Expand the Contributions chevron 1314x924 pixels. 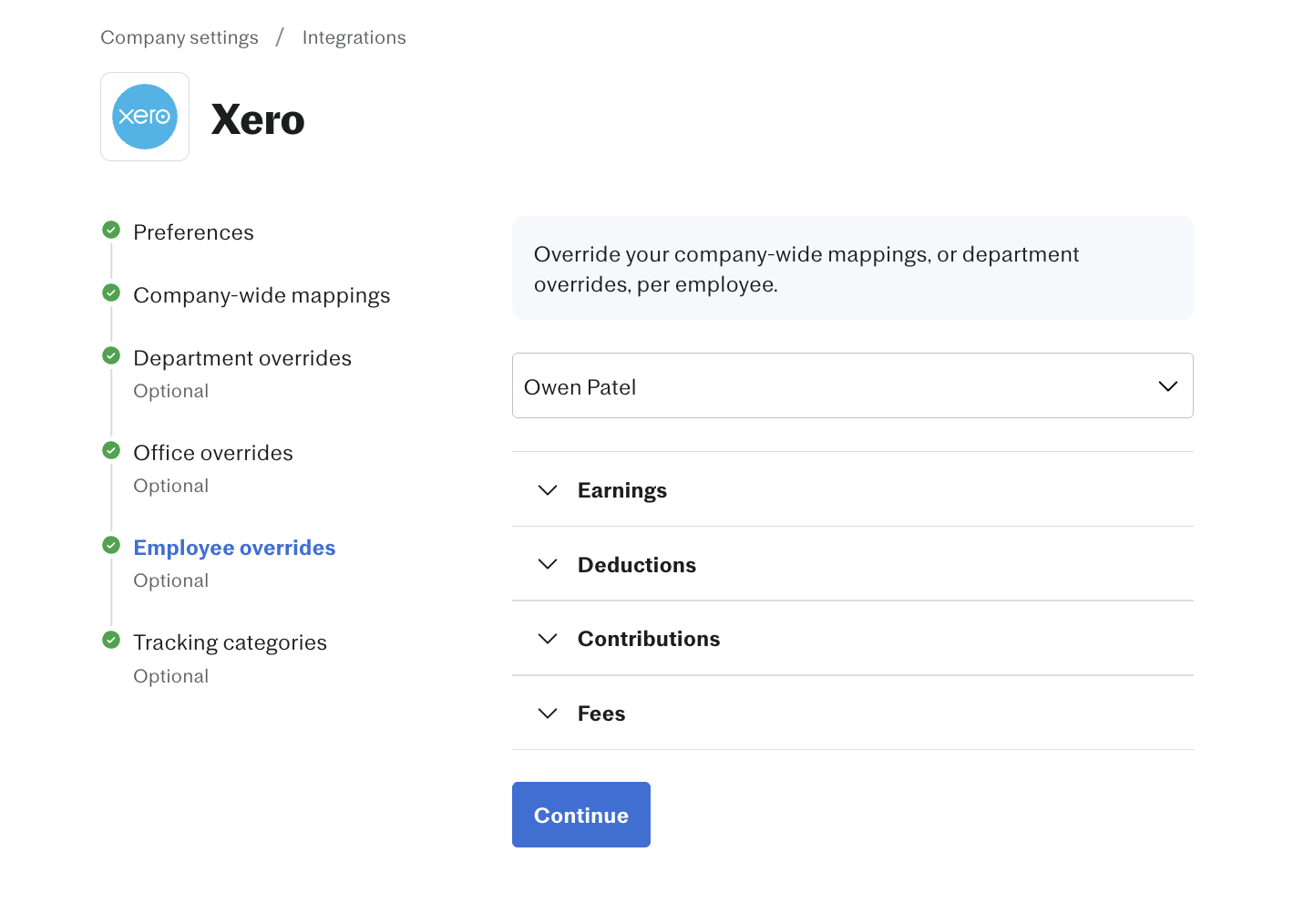(x=548, y=639)
